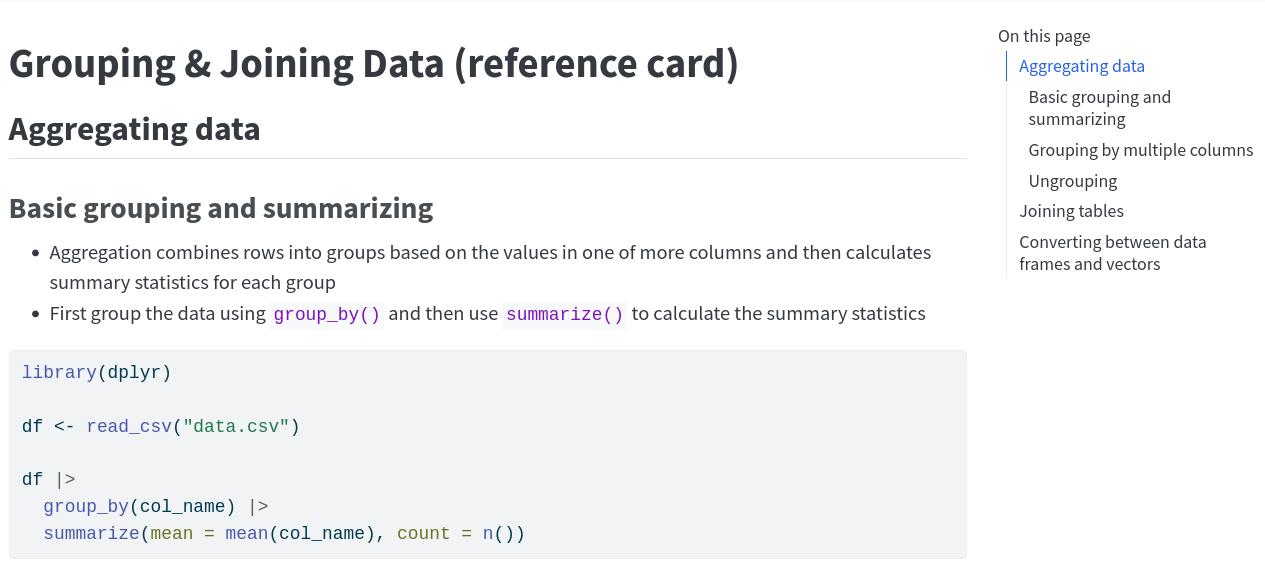Click summarize at start of last code line
1265x567 pixels.
pos(91,533)
